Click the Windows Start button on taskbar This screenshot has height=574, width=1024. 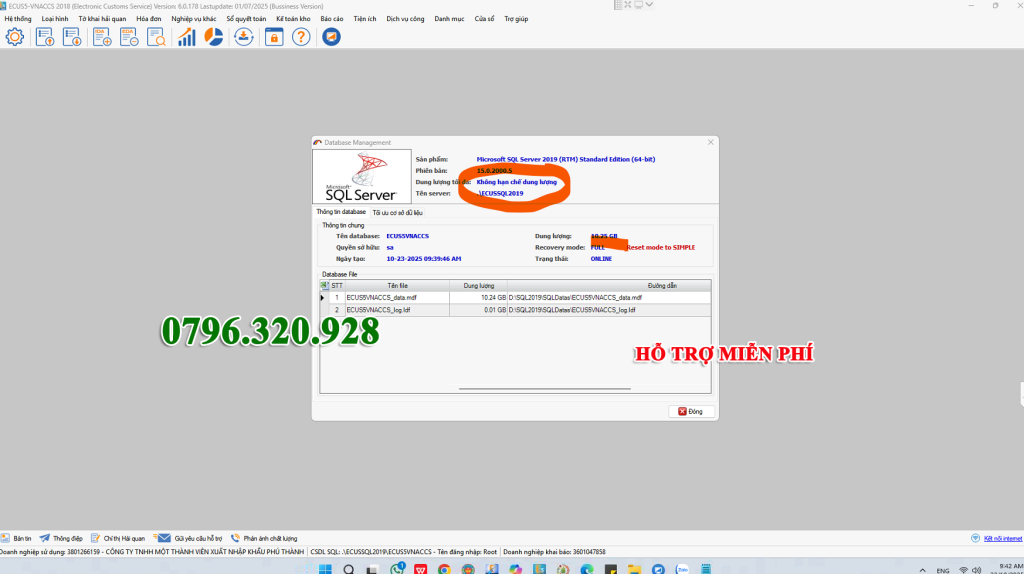(x=324, y=569)
